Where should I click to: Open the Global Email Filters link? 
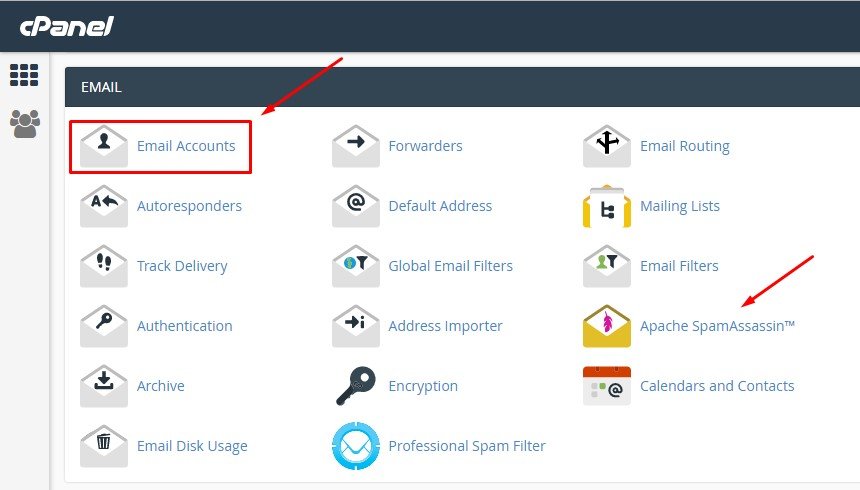(x=451, y=266)
